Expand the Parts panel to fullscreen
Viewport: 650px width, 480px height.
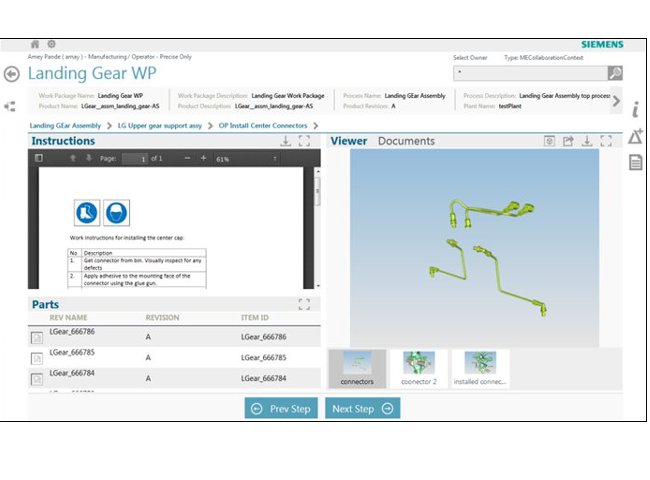[304, 304]
